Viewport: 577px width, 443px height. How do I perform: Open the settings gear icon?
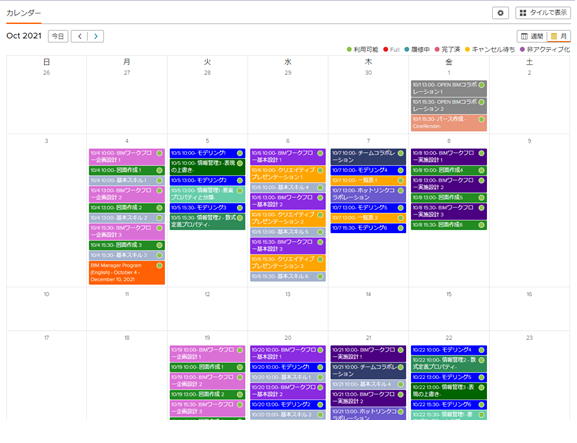point(500,13)
